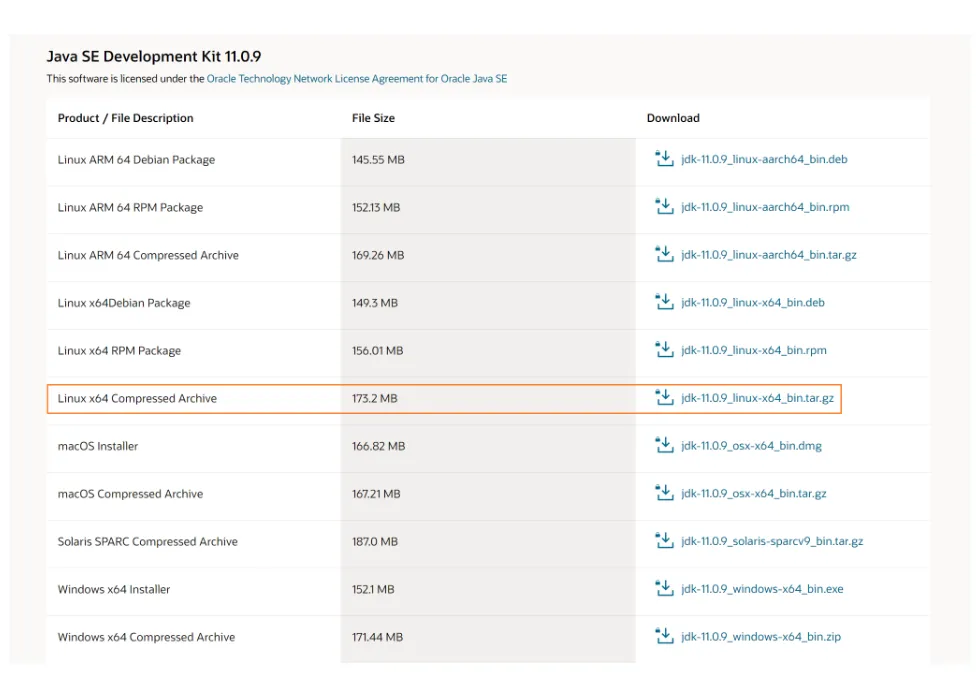Click Windows x64 Compressed Archive text

tap(146, 638)
